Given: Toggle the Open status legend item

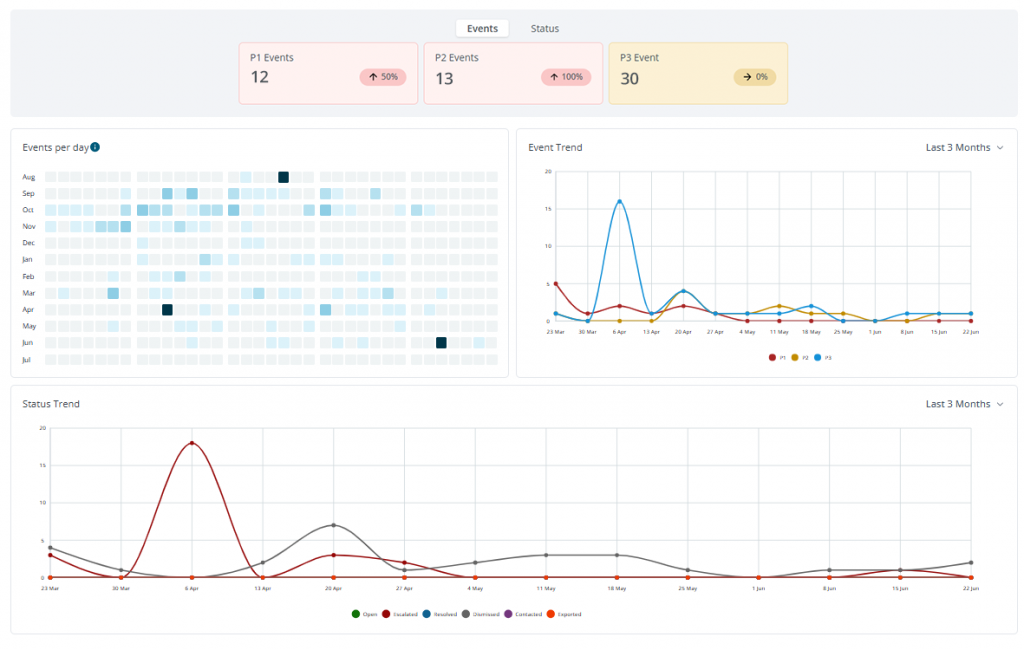Looking at the screenshot, I should point(364,614).
